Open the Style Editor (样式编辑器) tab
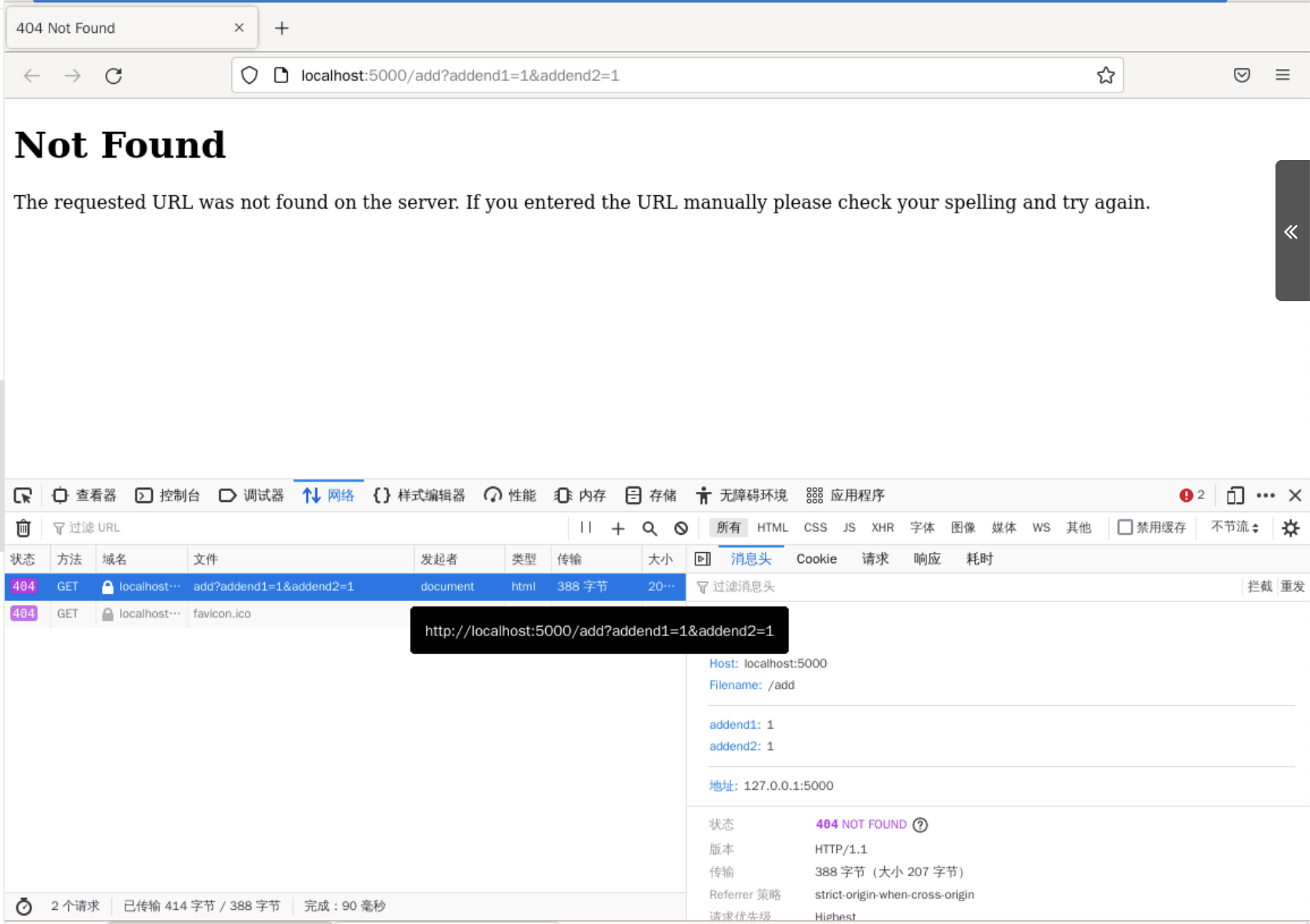 click(420, 496)
